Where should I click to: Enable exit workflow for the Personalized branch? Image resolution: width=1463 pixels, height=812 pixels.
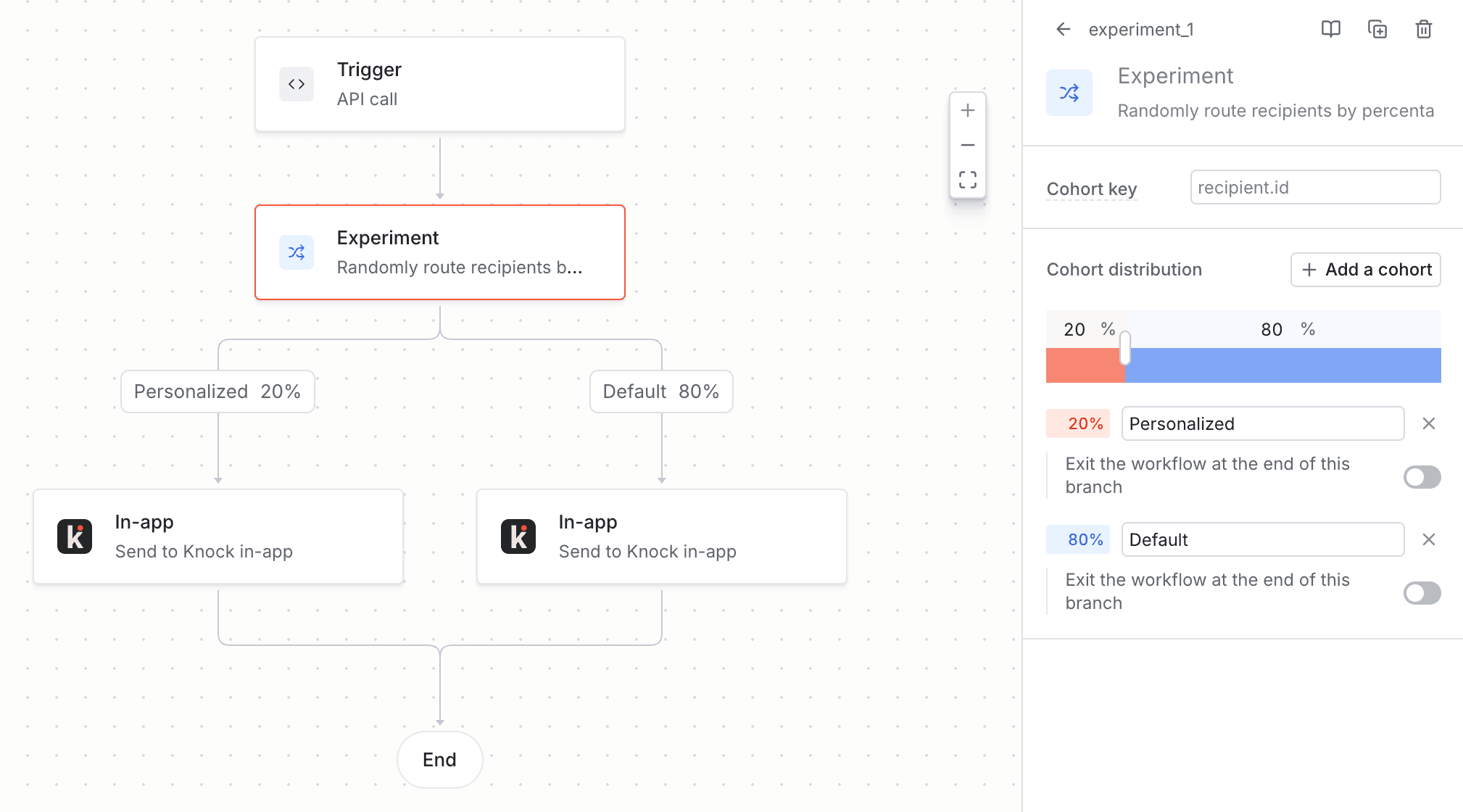(x=1421, y=476)
